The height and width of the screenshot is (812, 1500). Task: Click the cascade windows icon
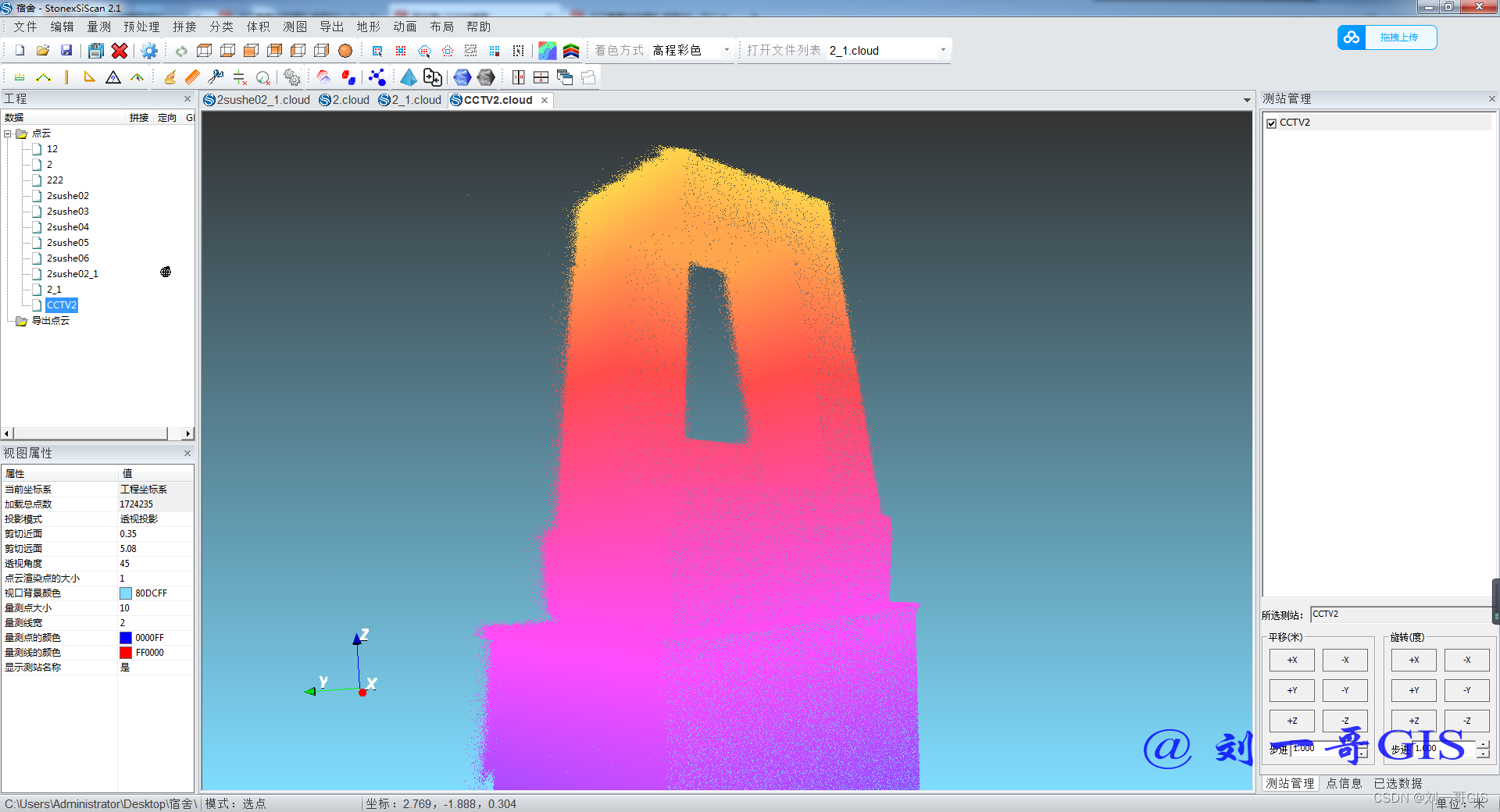point(565,77)
